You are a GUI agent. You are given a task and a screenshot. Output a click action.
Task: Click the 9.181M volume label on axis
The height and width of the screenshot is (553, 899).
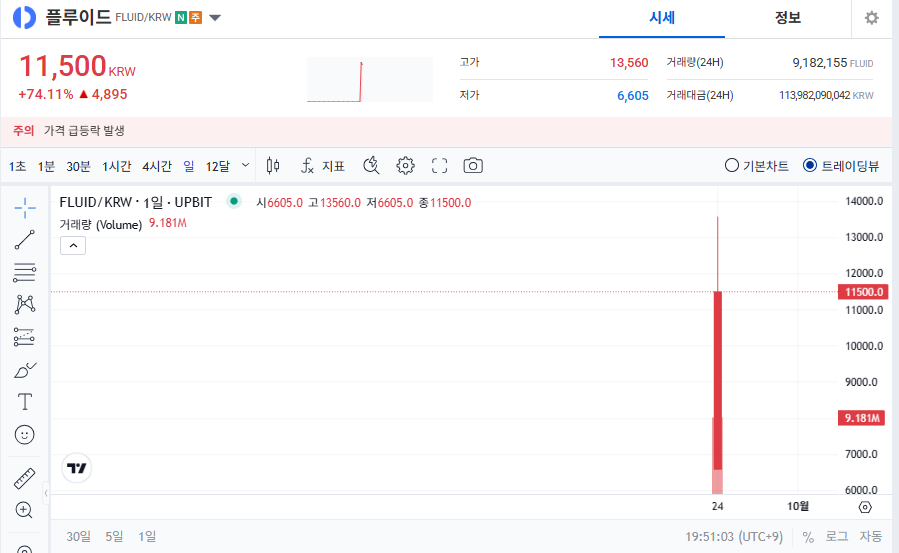point(861,418)
